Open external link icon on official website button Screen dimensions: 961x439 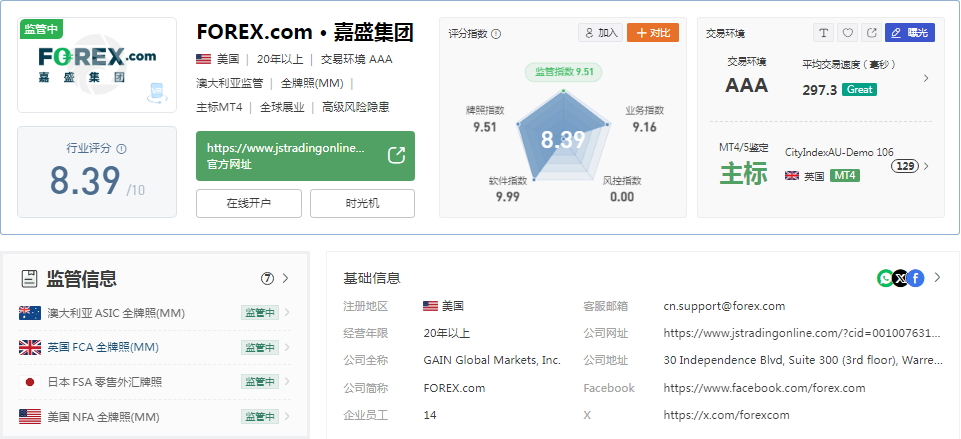click(x=397, y=155)
